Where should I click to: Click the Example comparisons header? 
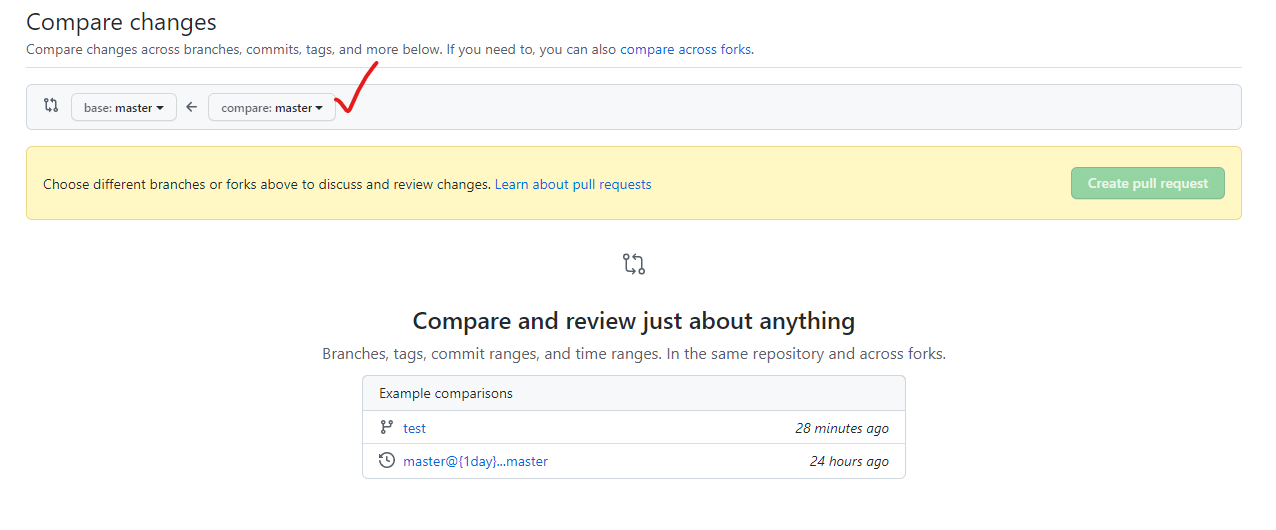coord(634,393)
